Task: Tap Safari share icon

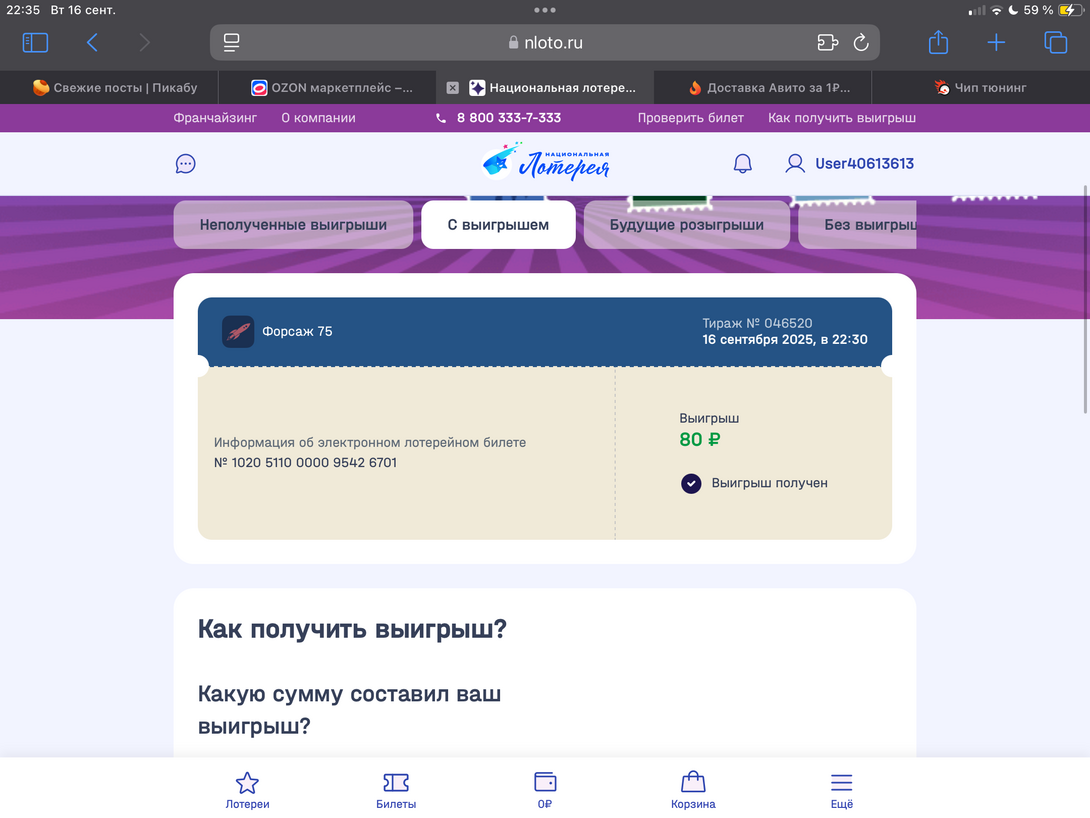Action: coord(938,42)
